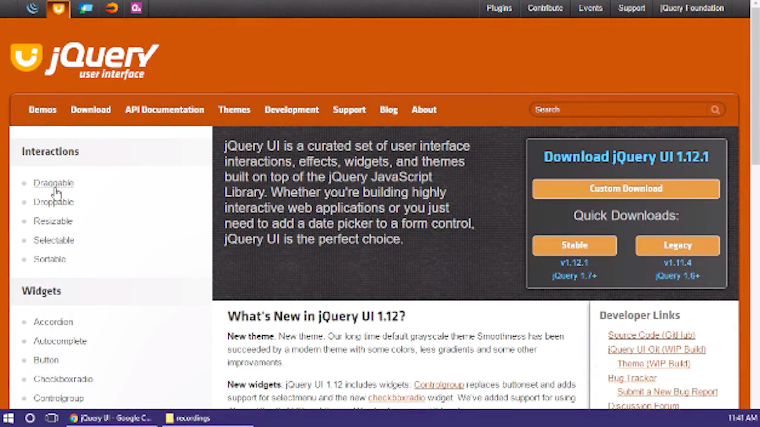760x427 pixels.
Task: Open Events in the top bar
Action: [590, 8]
